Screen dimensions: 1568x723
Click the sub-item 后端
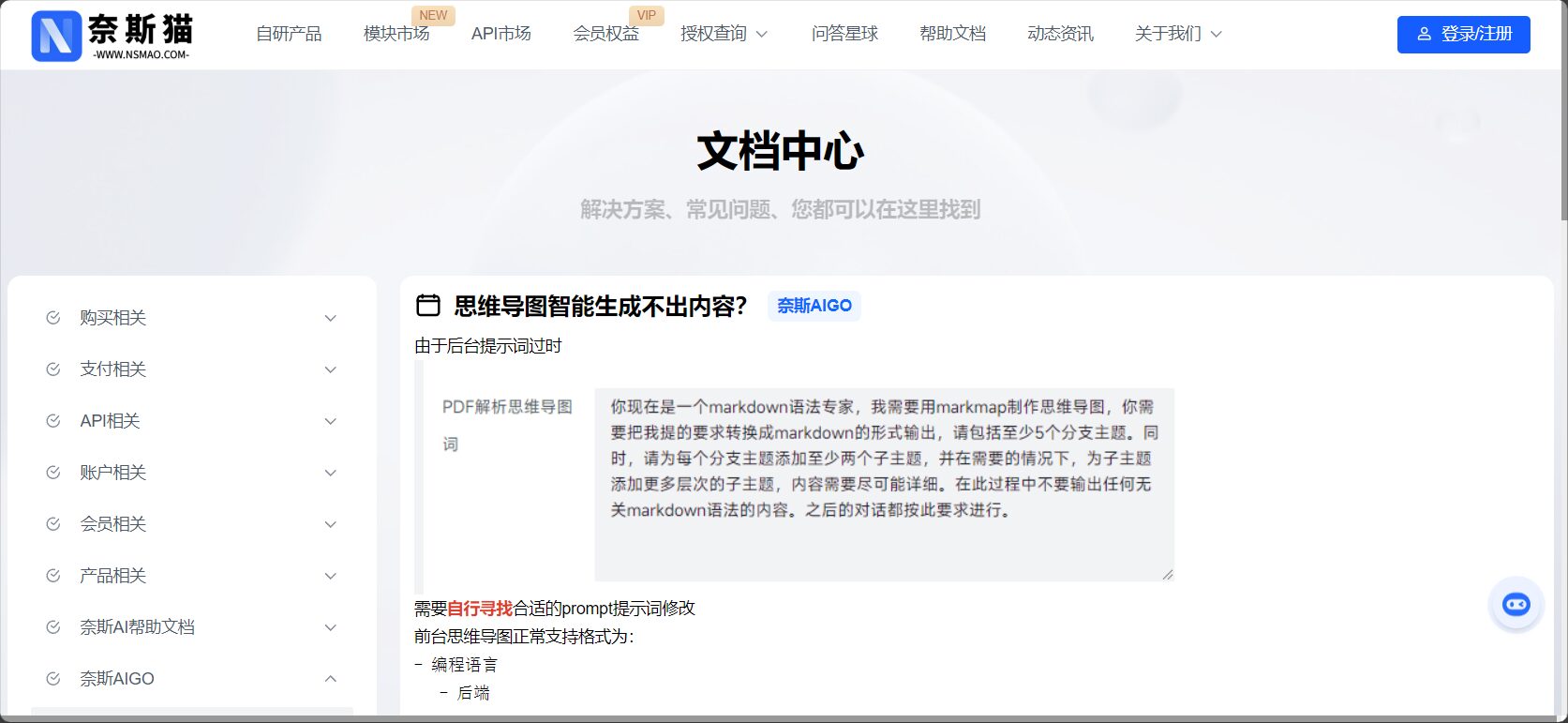[x=473, y=693]
